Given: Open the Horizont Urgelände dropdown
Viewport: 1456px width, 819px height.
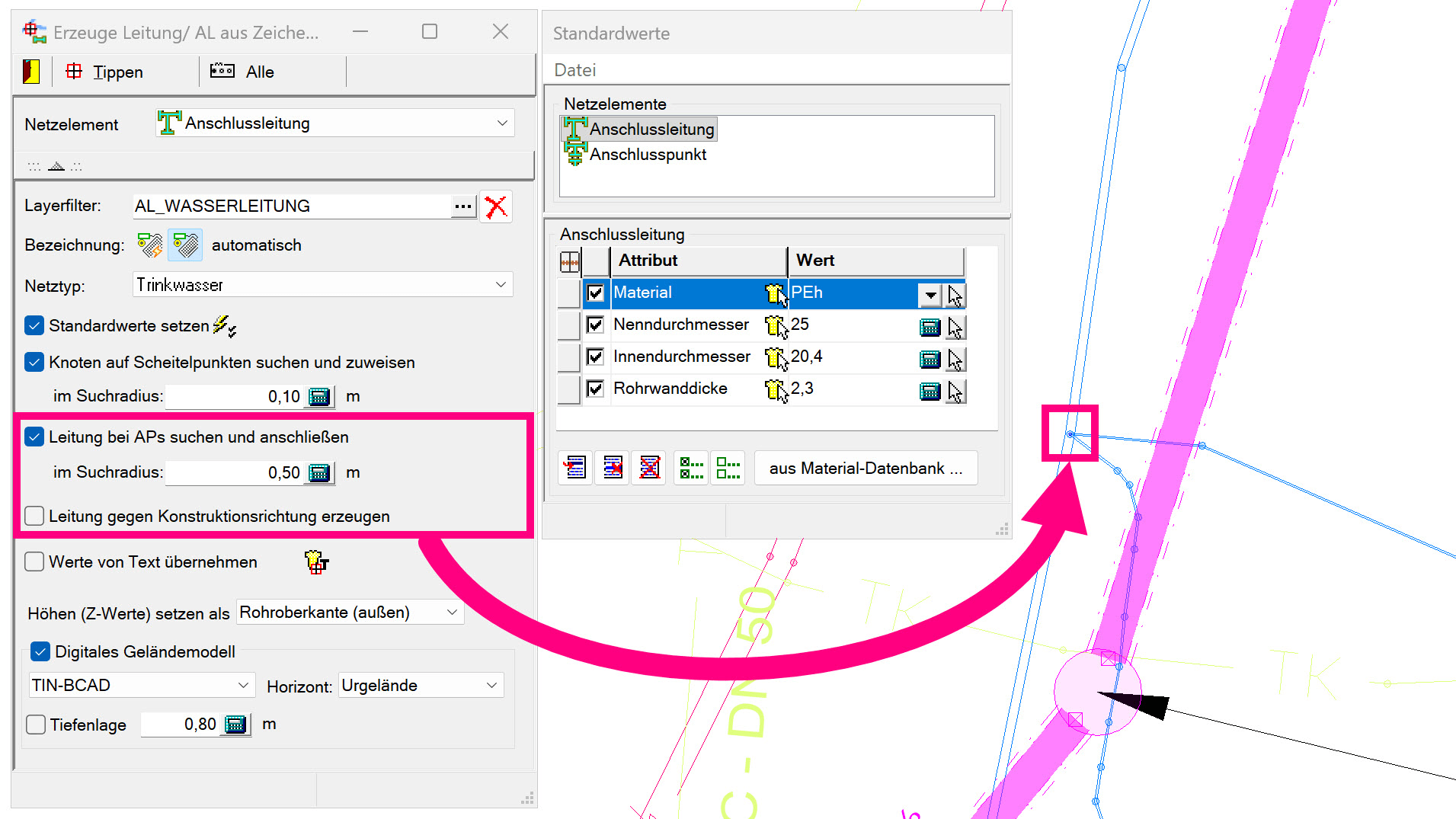Looking at the screenshot, I should coord(491,686).
